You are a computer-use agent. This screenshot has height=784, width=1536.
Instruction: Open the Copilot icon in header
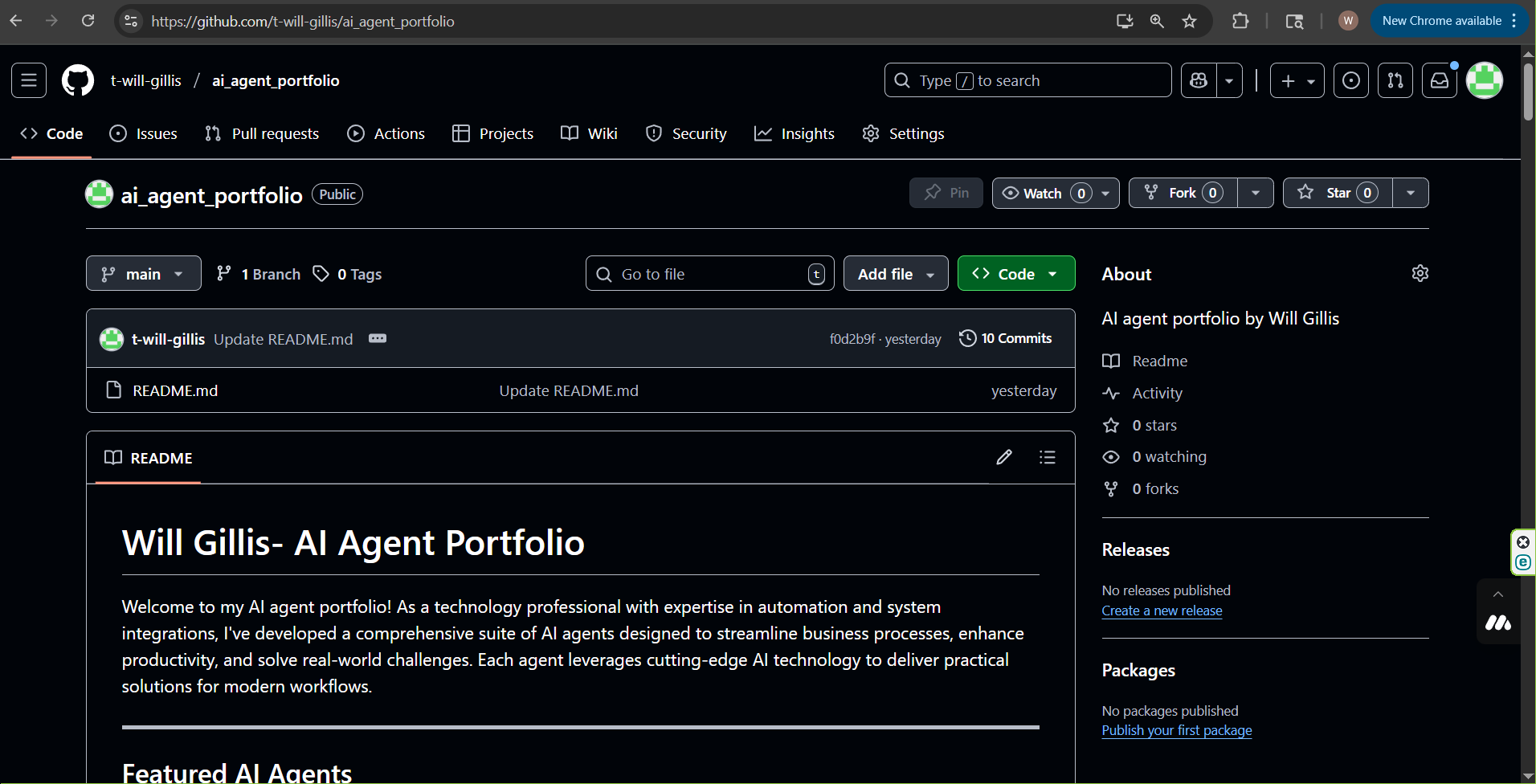point(1199,80)
